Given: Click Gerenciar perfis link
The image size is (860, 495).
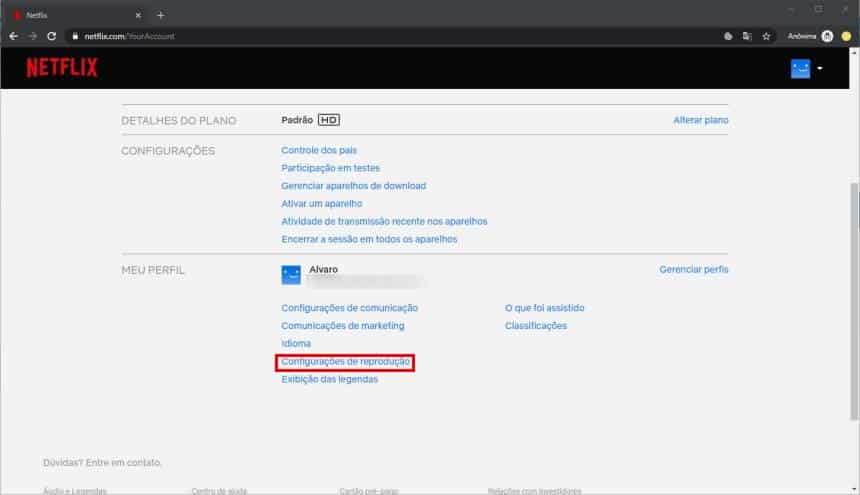Looking at the screenshot, I should 693,269.
